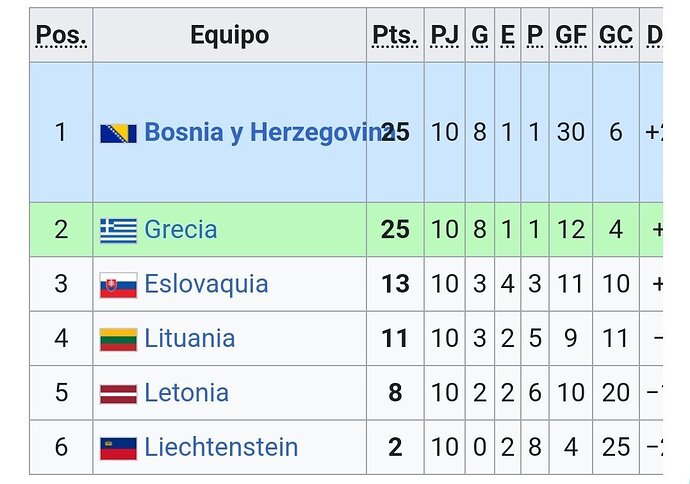690x484 pixels.
Task: Click the GC column header abbreviation
Action: [x=616, y=35]
